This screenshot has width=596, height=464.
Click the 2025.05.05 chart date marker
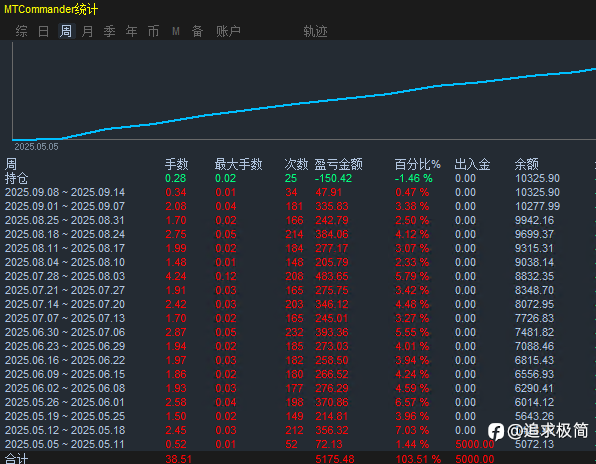[36, 147]
